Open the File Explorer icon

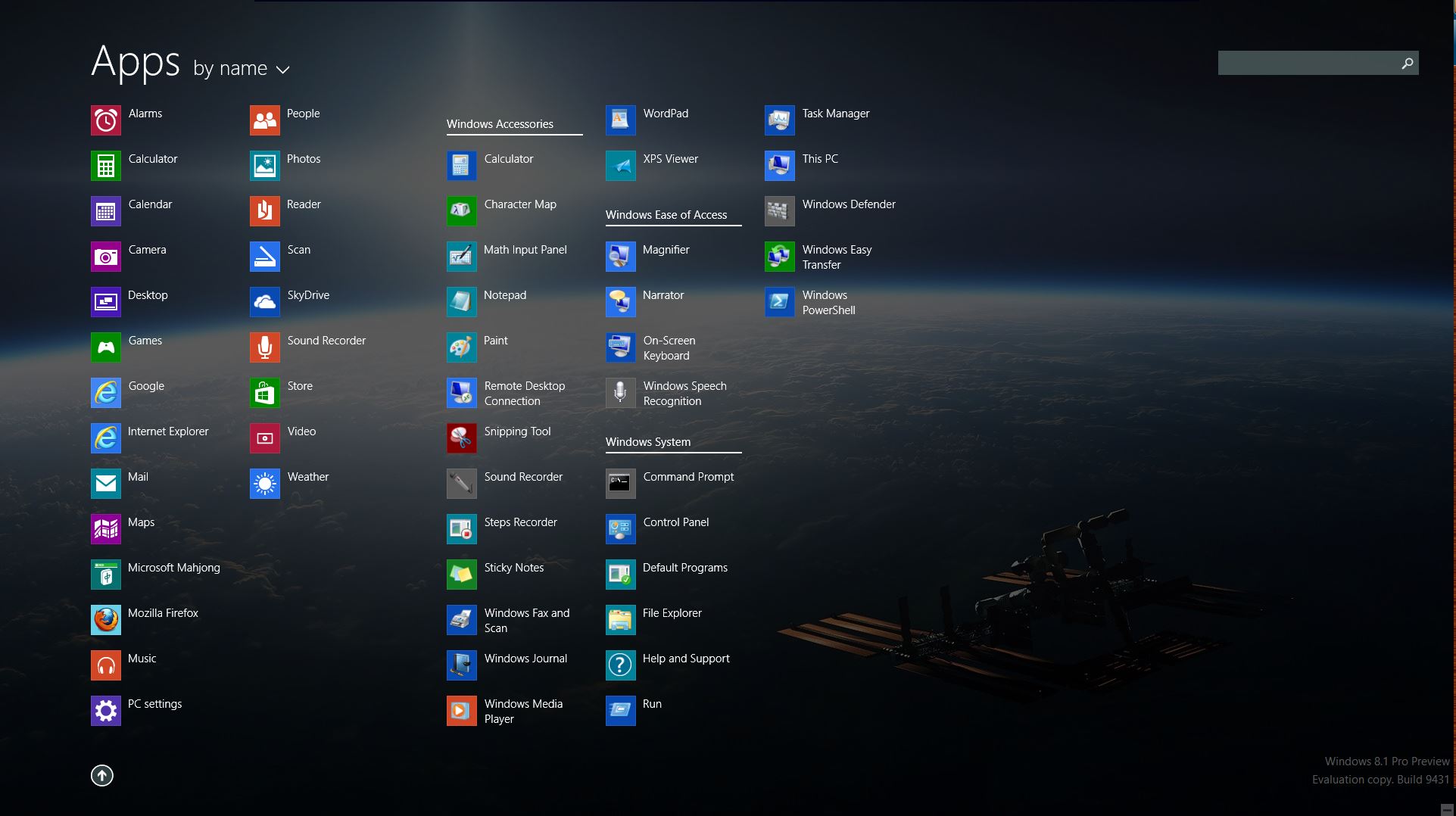(x=621, y=620)
